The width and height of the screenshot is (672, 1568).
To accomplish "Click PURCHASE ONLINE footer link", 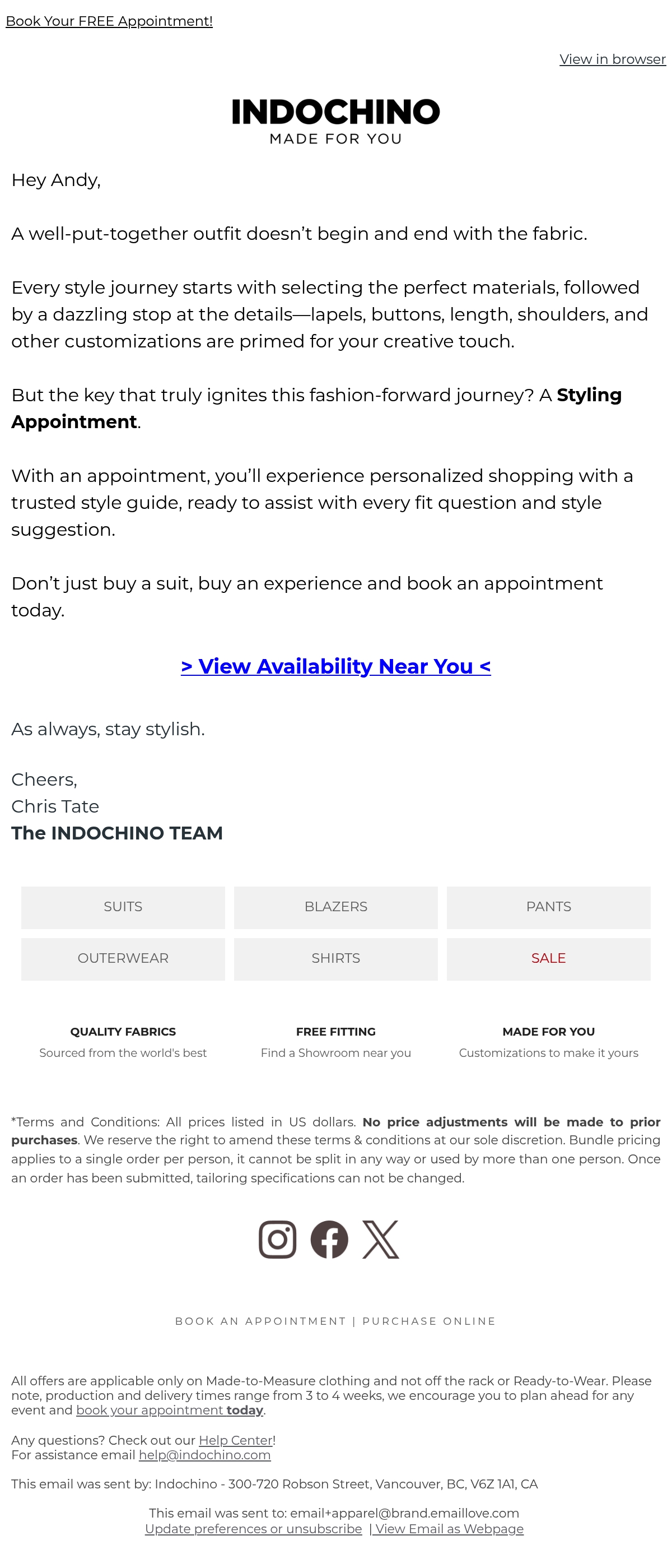I will (429, 1321).
